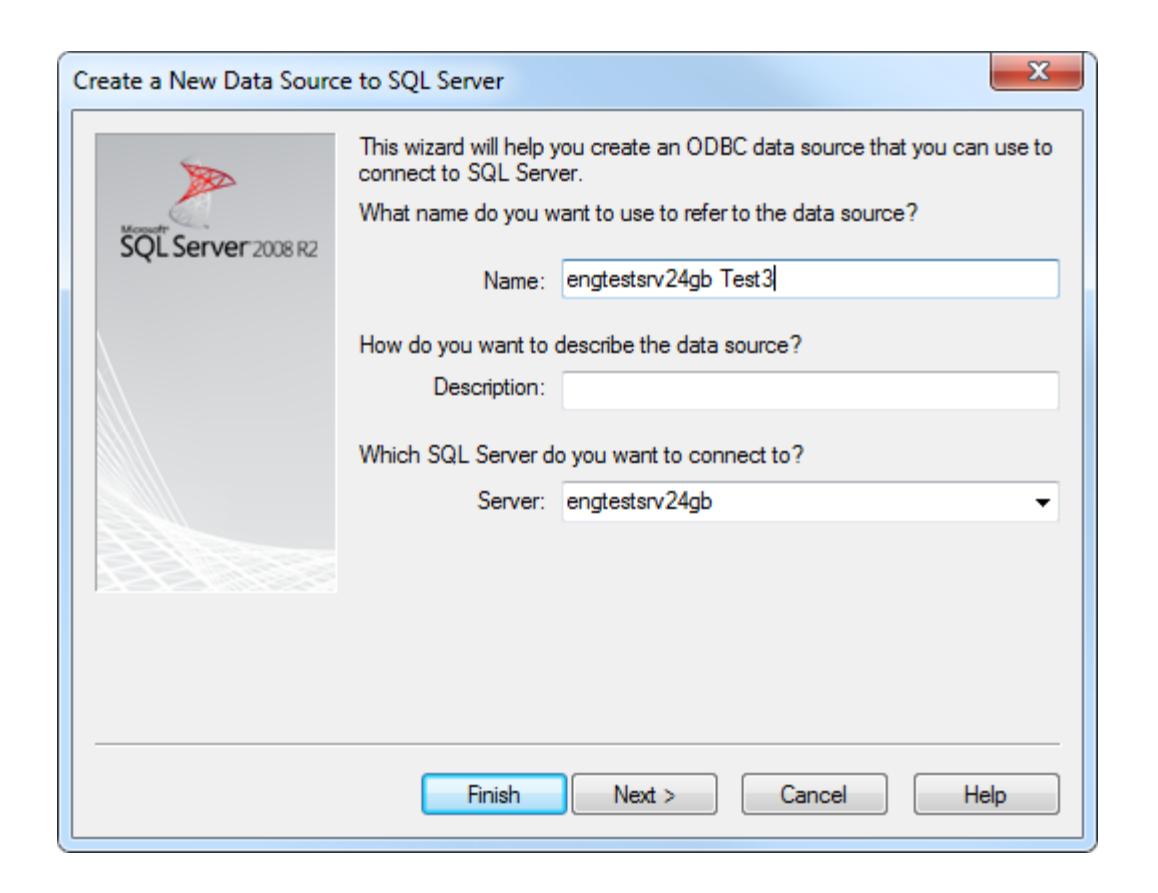Focus the Name field containing engtestsrv24gb Test3

810,279
